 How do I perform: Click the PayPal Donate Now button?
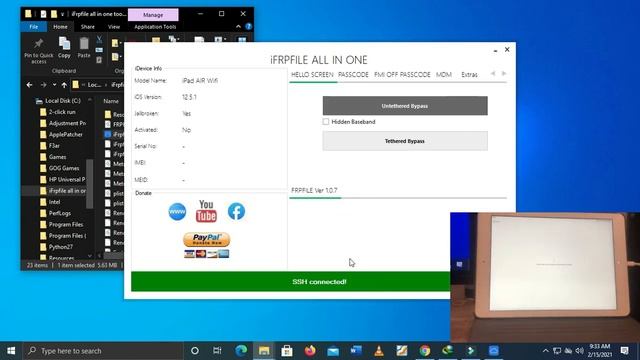tap(207, 240)
